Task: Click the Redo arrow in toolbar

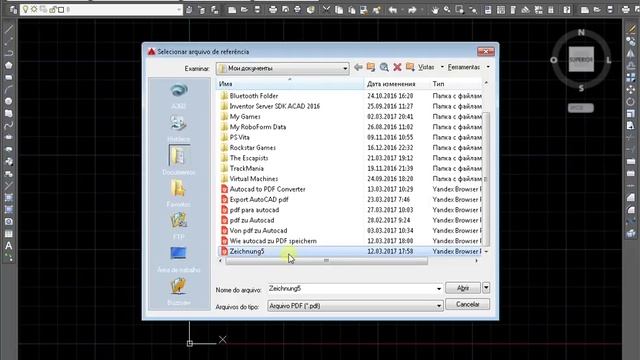Action: 412,10
